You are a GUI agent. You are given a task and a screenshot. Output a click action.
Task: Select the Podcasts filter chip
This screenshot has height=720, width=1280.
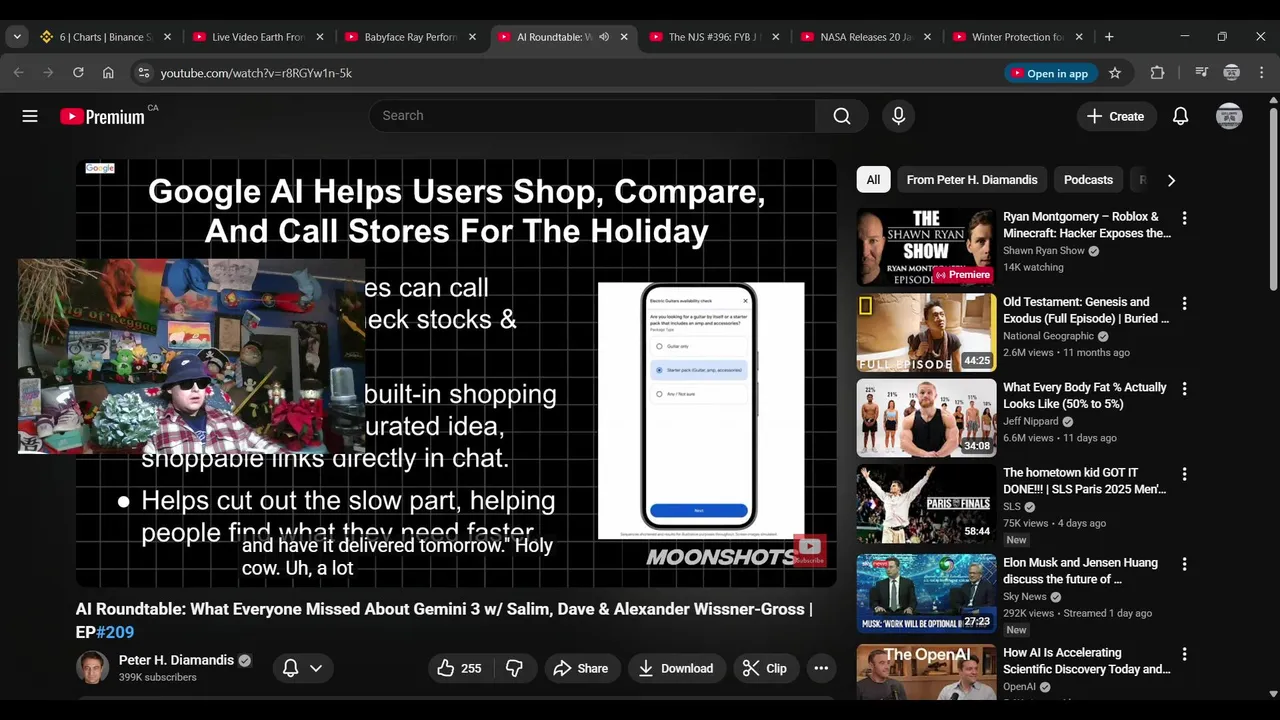click(1088, 180)
